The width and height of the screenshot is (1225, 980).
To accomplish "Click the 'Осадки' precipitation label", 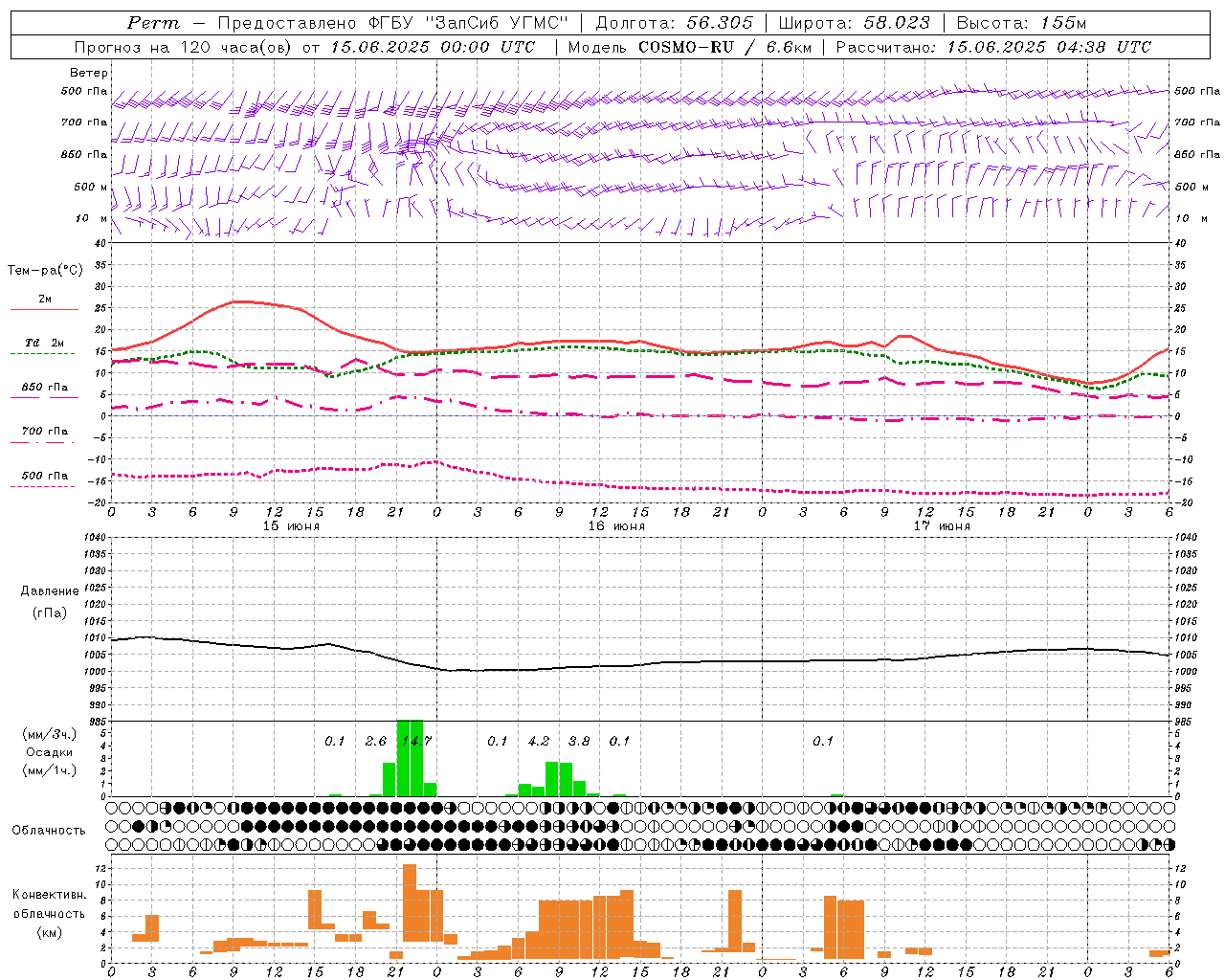I will (50, 752).
